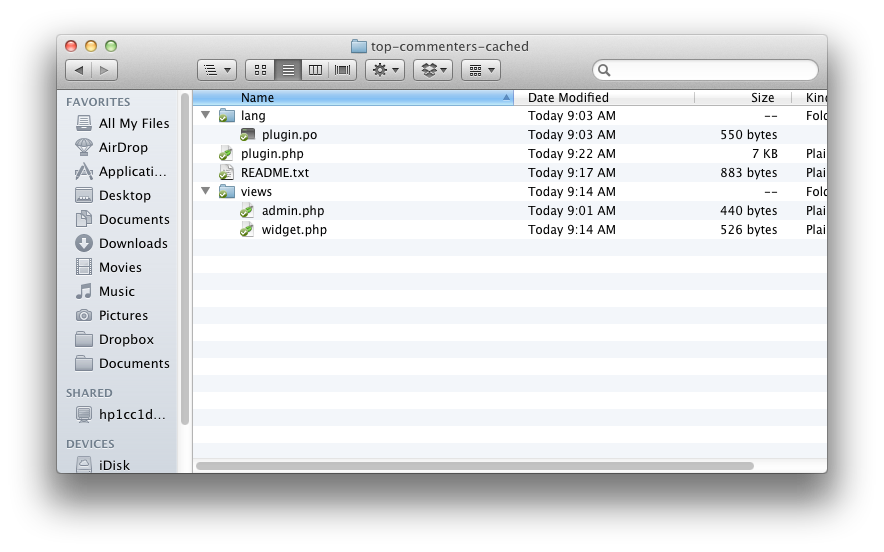Click the top-commenters-cached title folder icon
This screenshot has width=884, height=552.
(359, 46)
